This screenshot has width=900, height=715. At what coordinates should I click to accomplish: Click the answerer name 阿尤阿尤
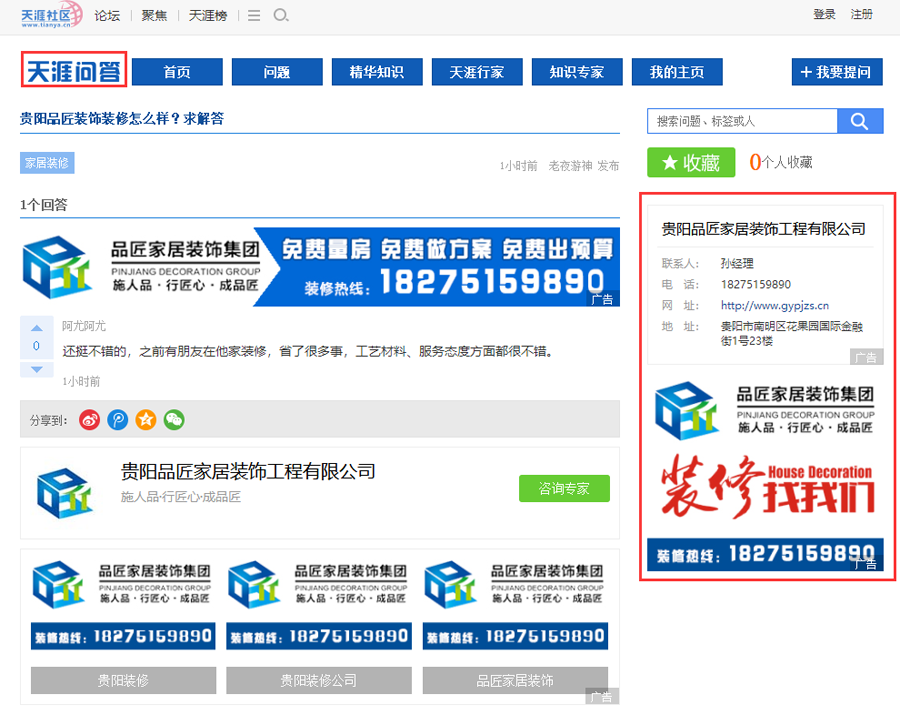point(84,326)
